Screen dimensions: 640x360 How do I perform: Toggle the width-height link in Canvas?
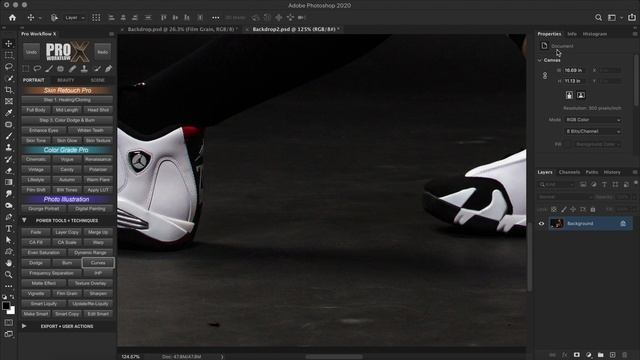coord(545,76)
